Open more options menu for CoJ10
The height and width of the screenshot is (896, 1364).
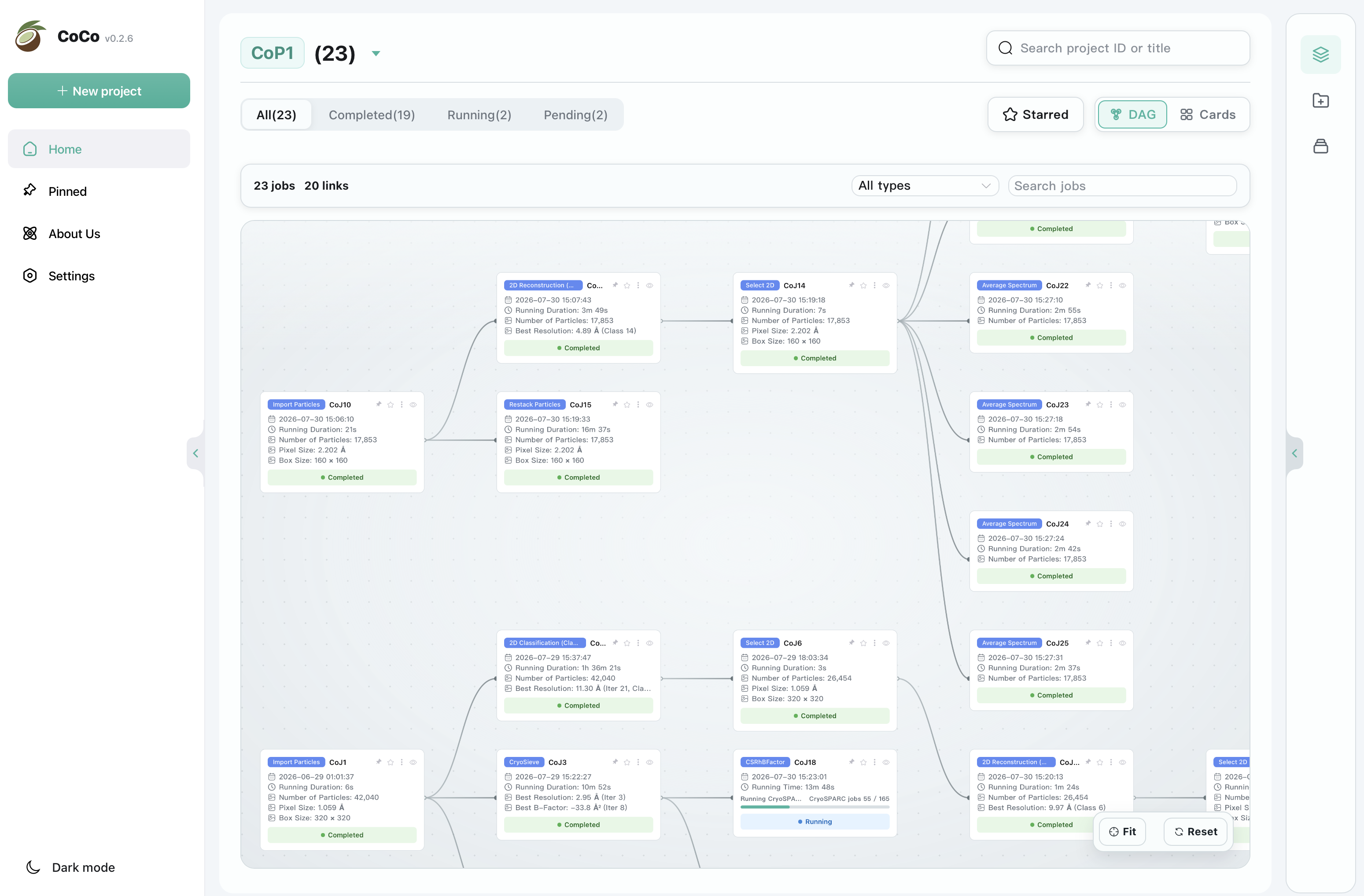pyautogui.click(x=402, y=404)
